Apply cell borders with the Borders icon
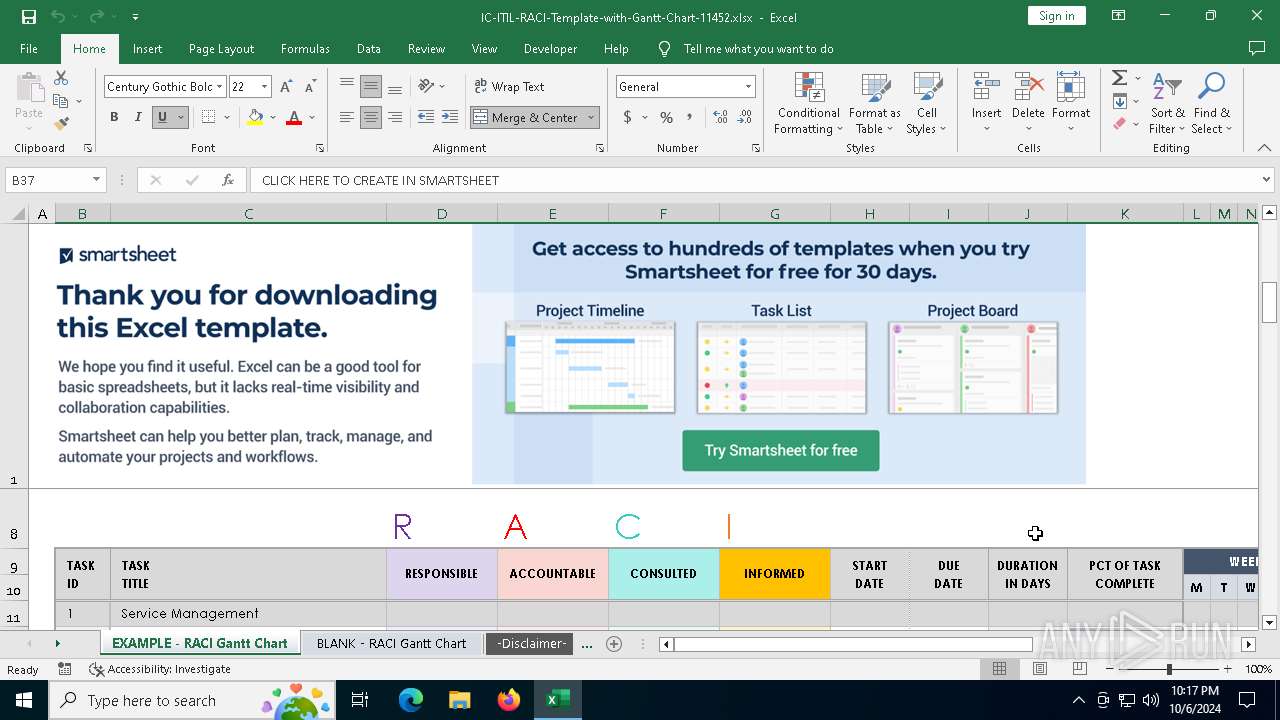Viewport: 1280px width, 720px height. (208, 117)
